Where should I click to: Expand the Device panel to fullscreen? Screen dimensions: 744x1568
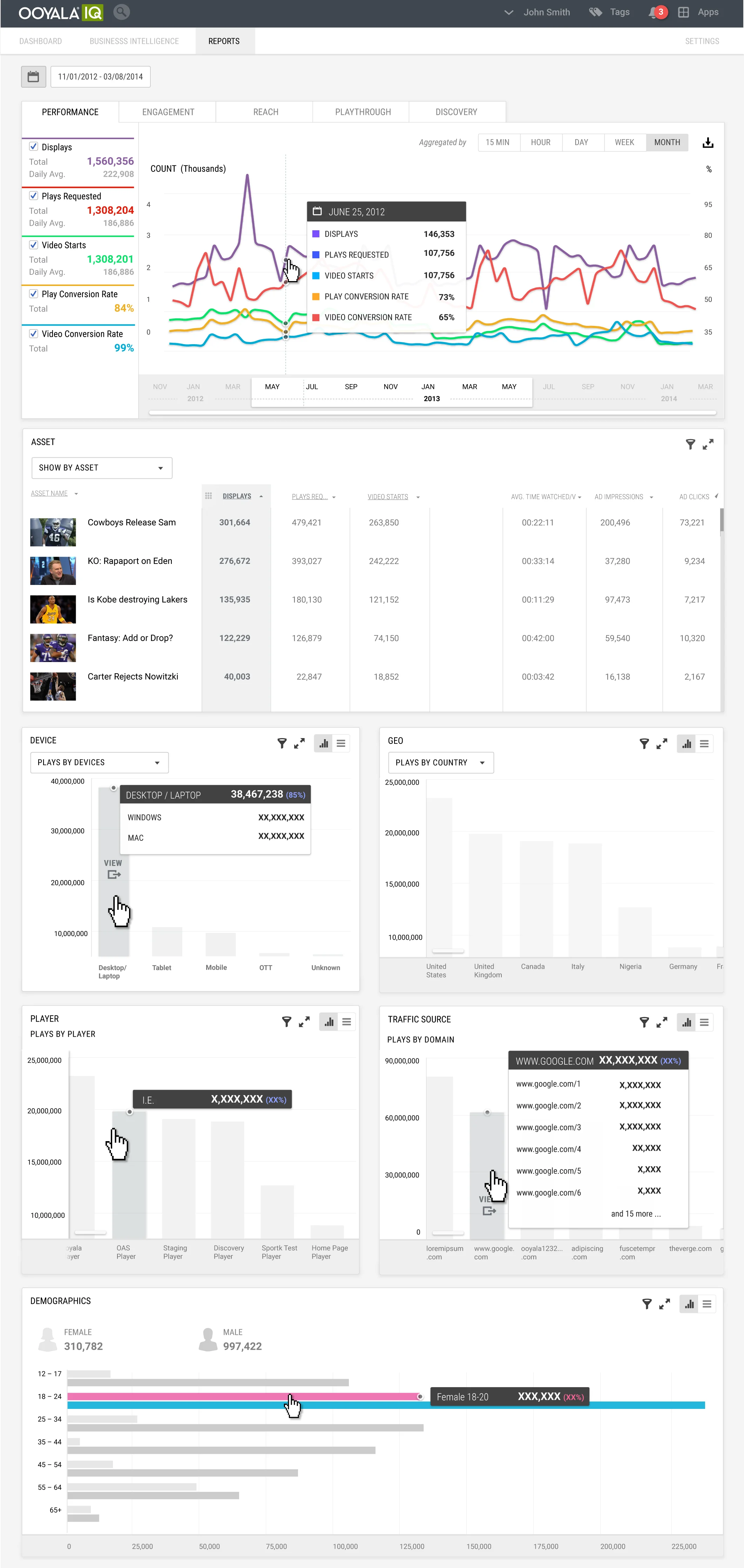(299, 743)
